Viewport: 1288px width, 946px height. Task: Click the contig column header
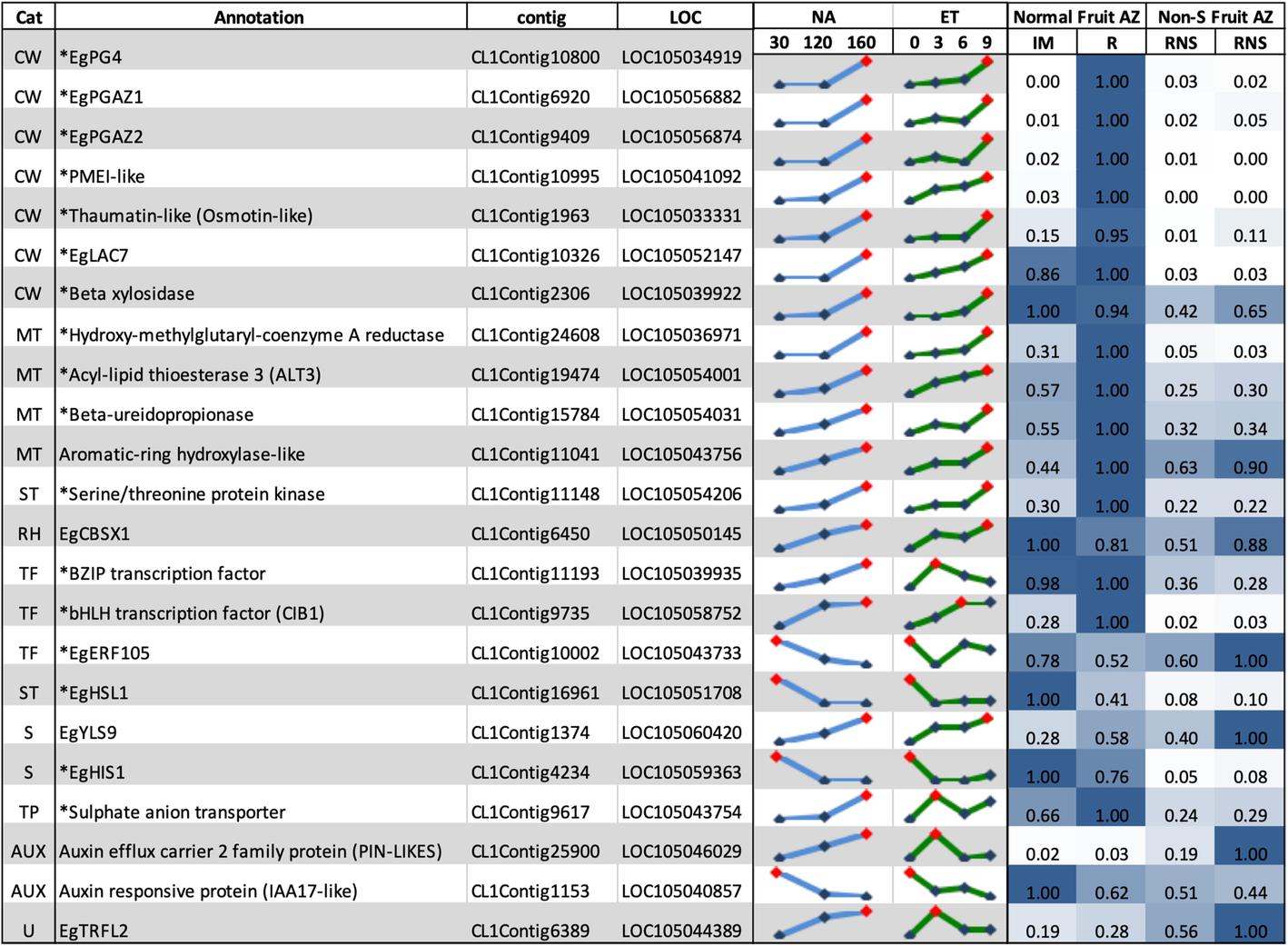click(x=541, y=16)
